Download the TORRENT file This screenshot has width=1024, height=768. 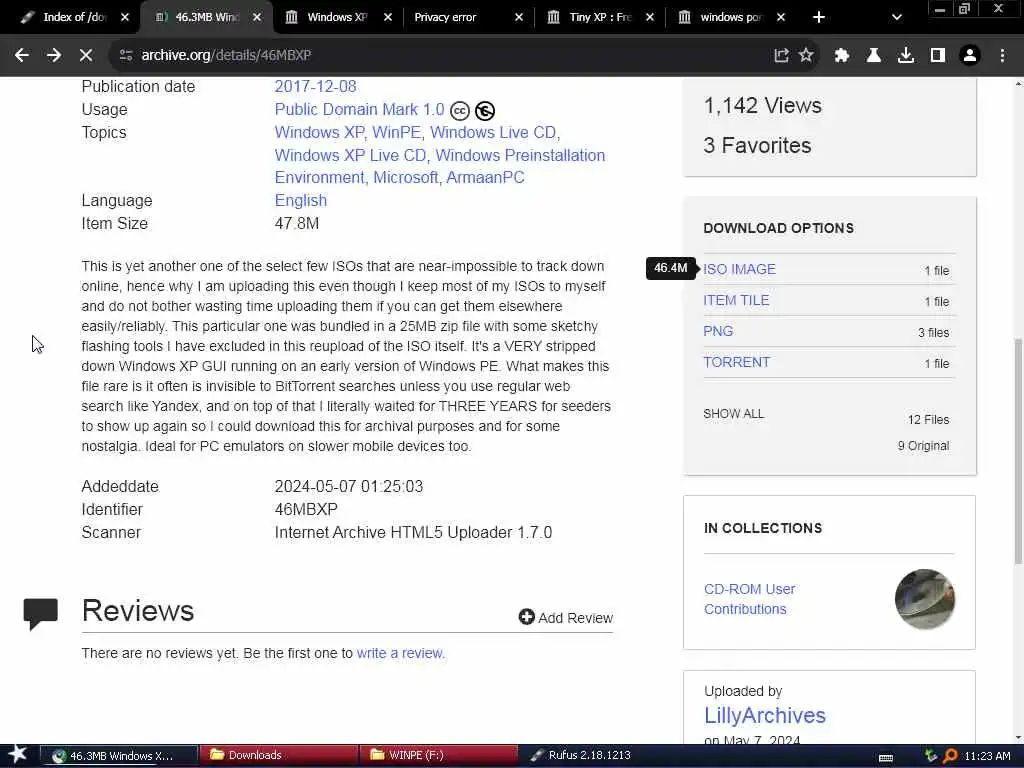click(x=737, y=362)
